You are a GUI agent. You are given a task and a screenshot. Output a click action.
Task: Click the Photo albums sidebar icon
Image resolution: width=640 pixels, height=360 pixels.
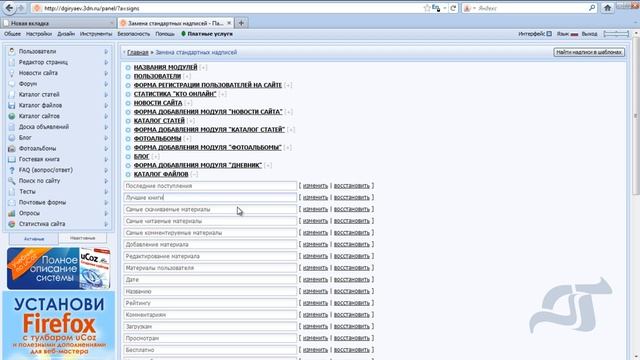point(12,149)
